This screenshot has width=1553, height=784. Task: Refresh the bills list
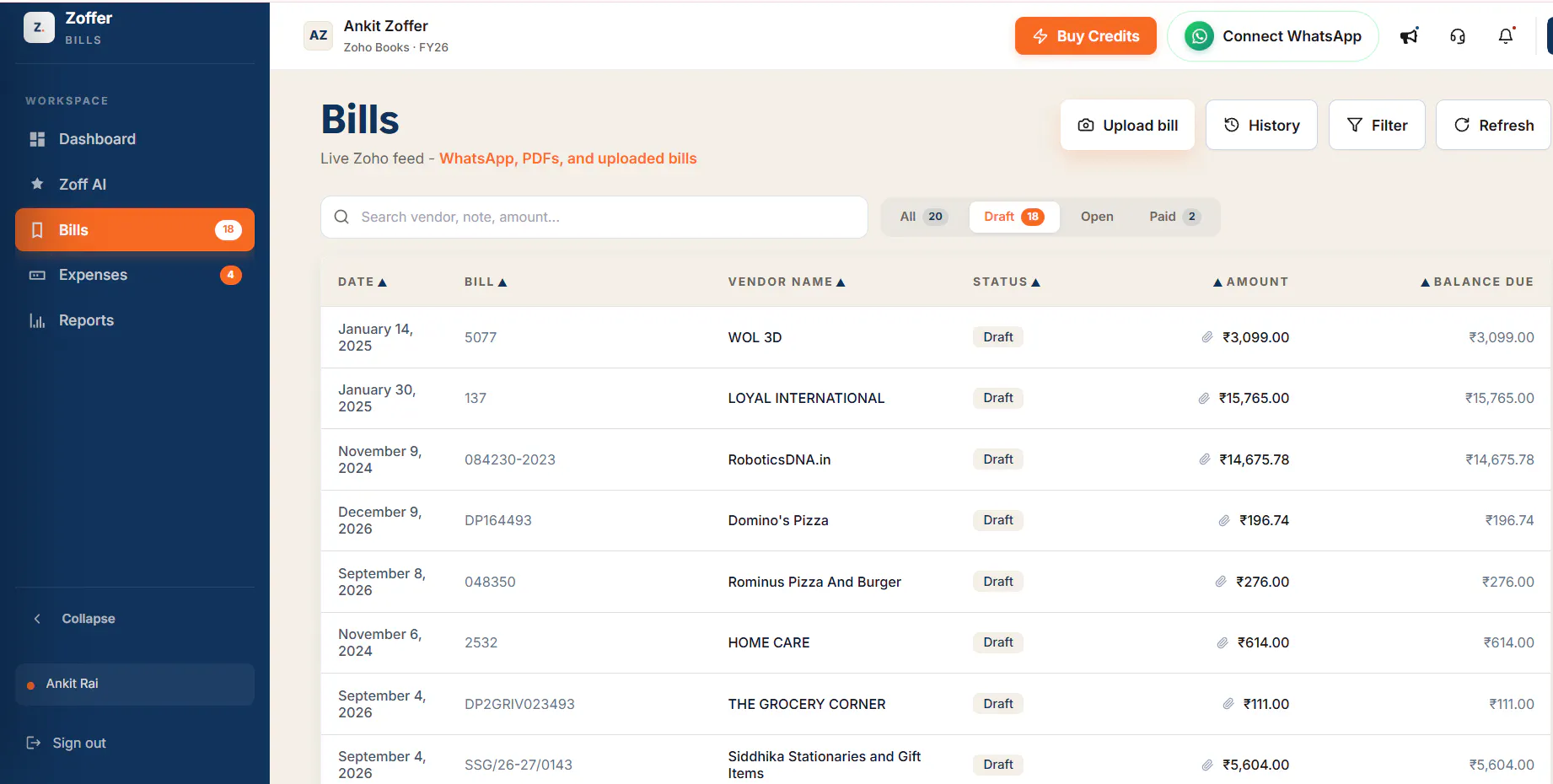[x=1493, y=125]
